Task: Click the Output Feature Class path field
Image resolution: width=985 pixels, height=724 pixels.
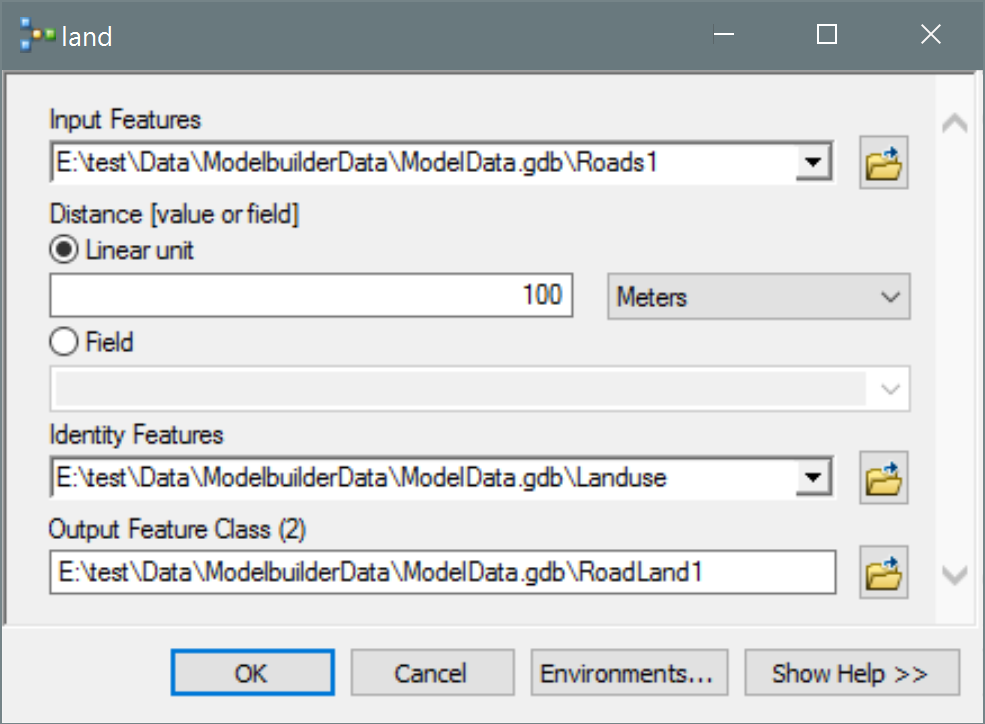Action: (x=443, y=573)
